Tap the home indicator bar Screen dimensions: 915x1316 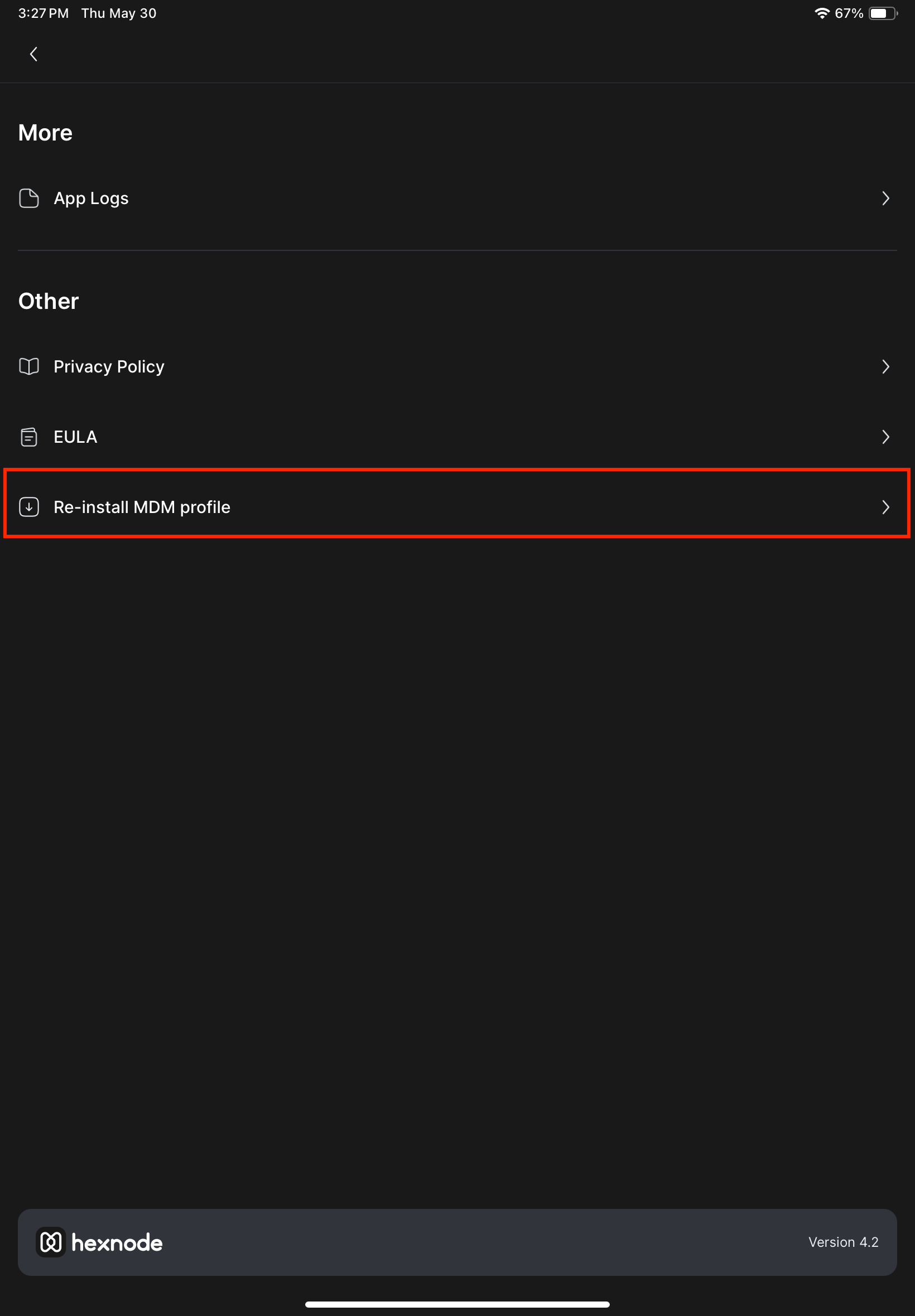(458, 1304)
